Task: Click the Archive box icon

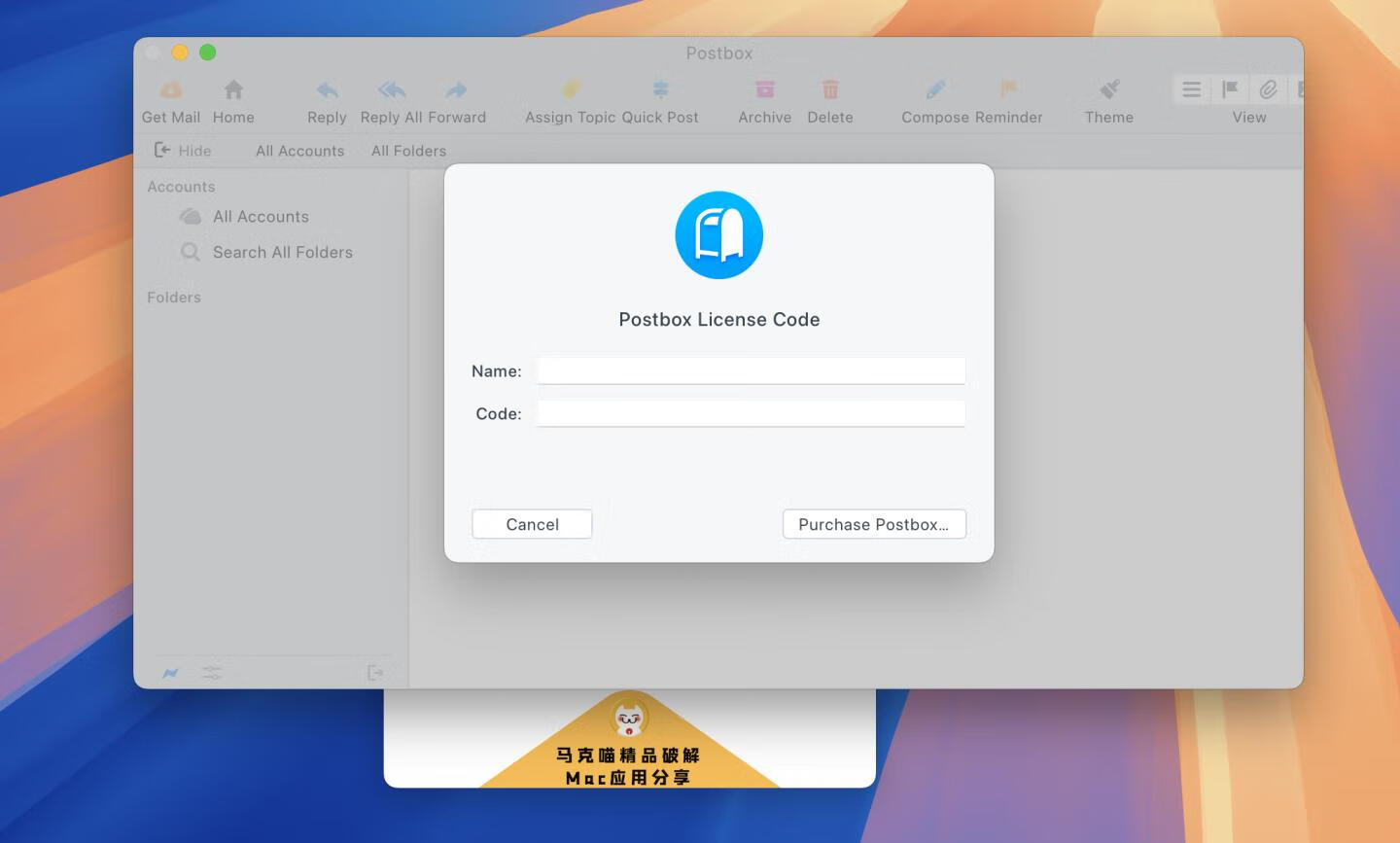Action: click(x=765, y=89)
